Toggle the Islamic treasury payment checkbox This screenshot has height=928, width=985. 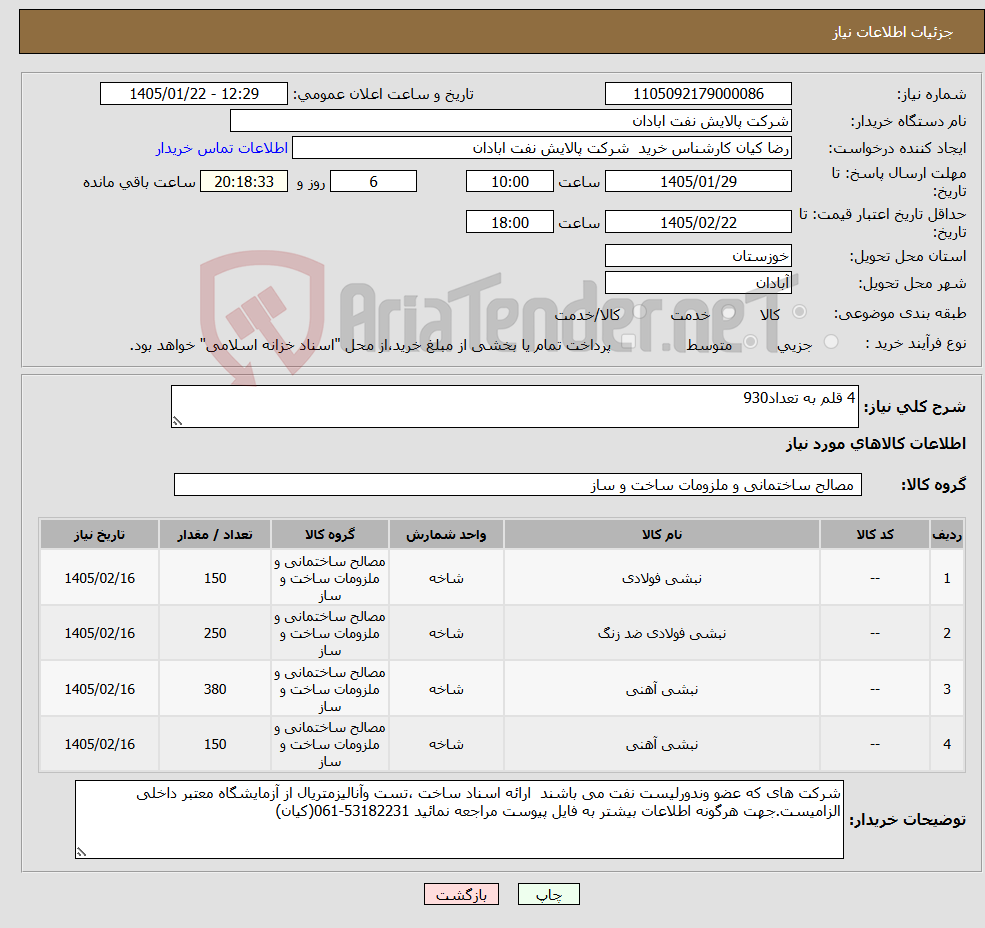(x=627, y=342)
